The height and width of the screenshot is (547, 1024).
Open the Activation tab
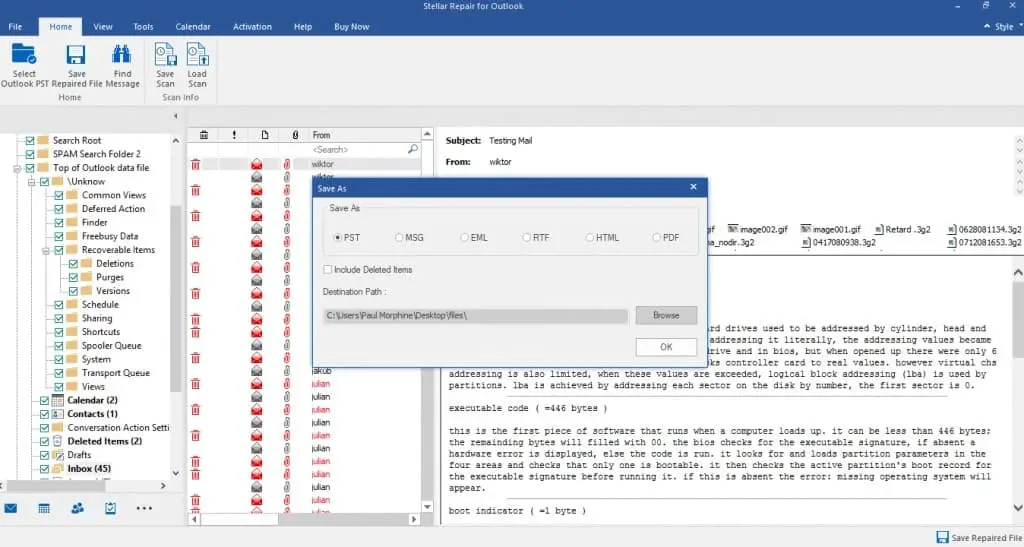(252, 27)
